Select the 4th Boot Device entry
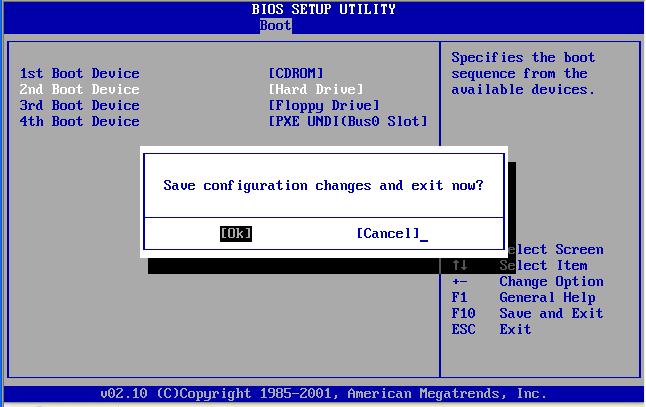The image size is (646, 407). pos(80,122)
